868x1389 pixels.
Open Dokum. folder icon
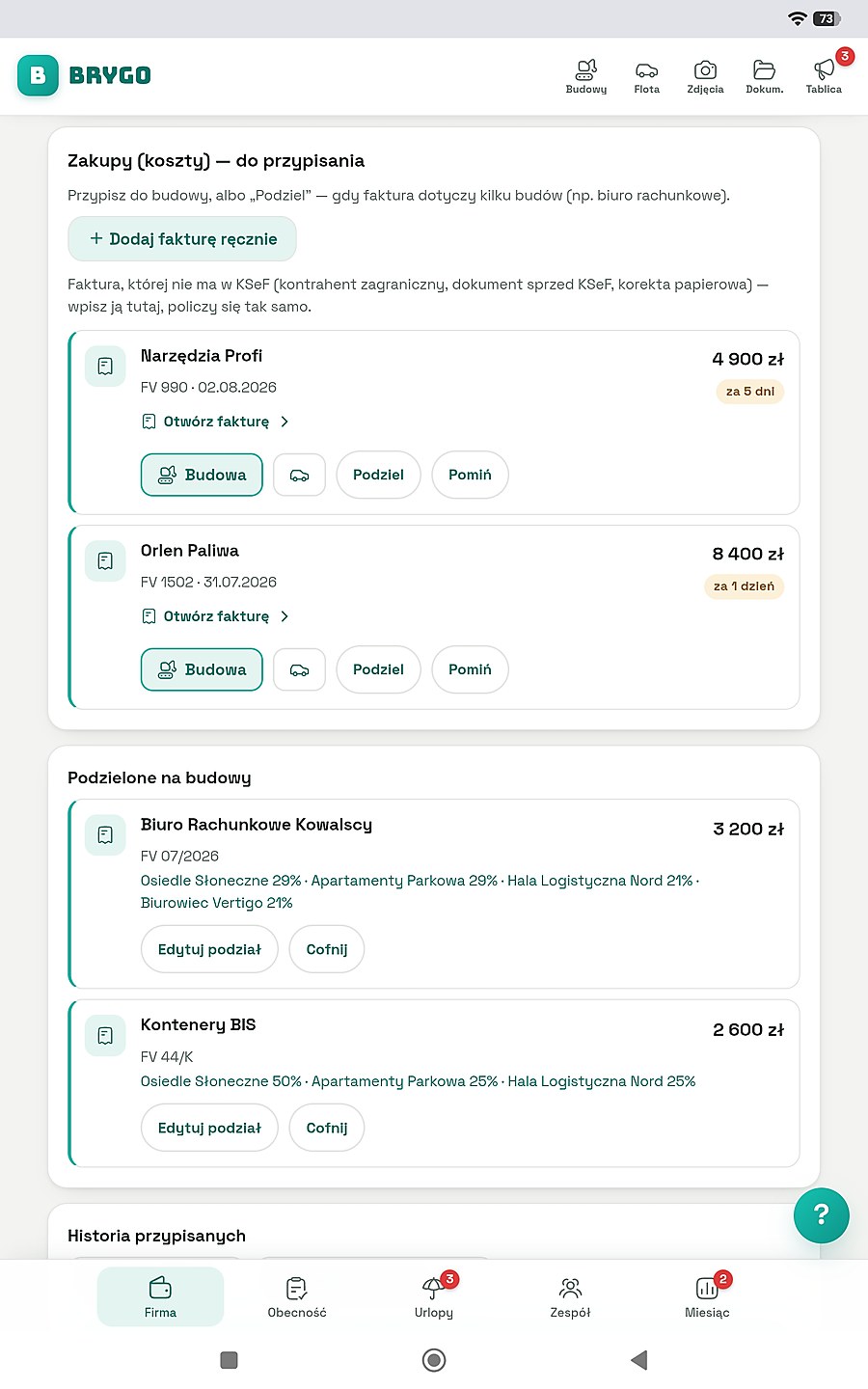coord(764,76)
